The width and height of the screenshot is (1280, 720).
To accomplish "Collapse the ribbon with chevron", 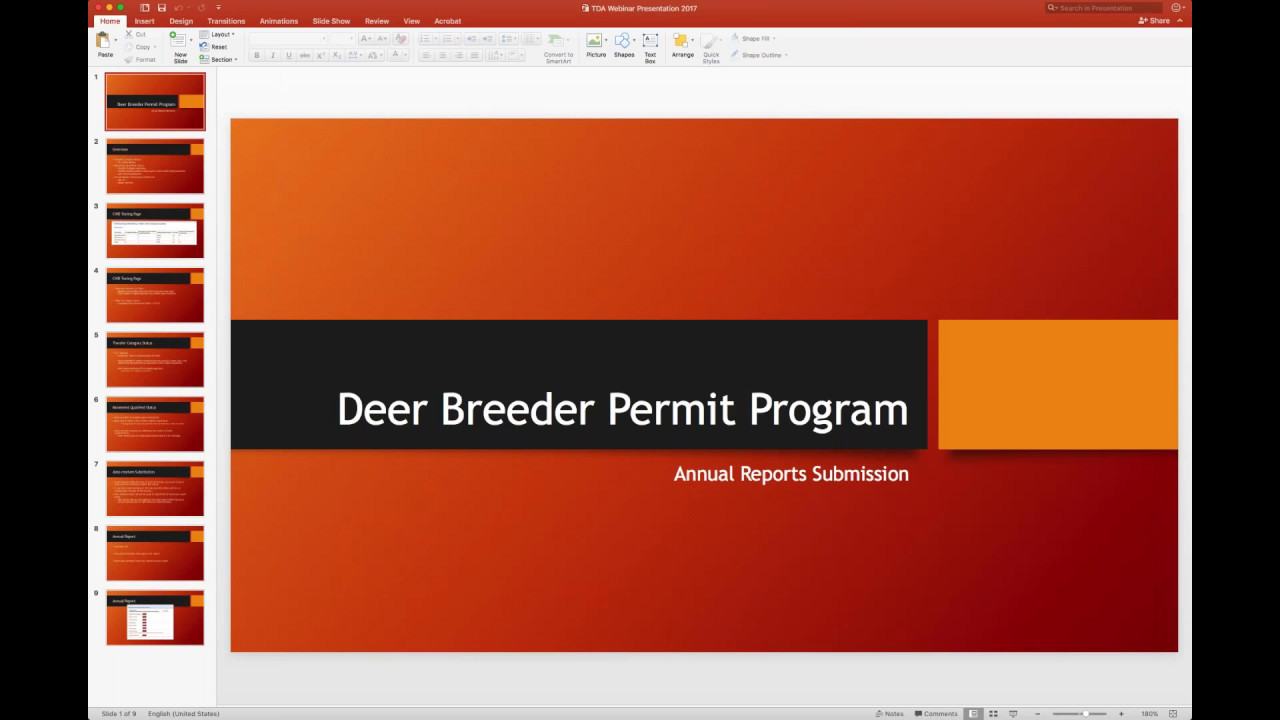I will 1179,21.
